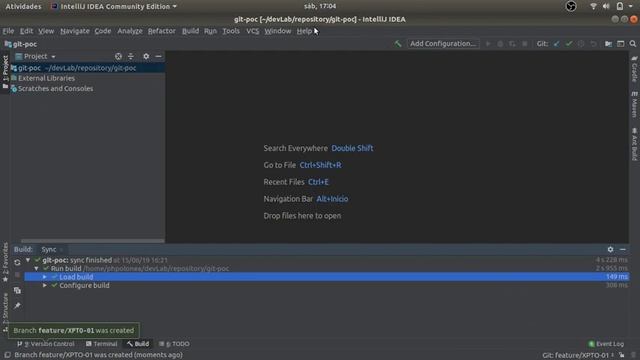640x360 pixels.
Task: Open the Project Structure icon in toolbar
Action: tap(609, 44)
